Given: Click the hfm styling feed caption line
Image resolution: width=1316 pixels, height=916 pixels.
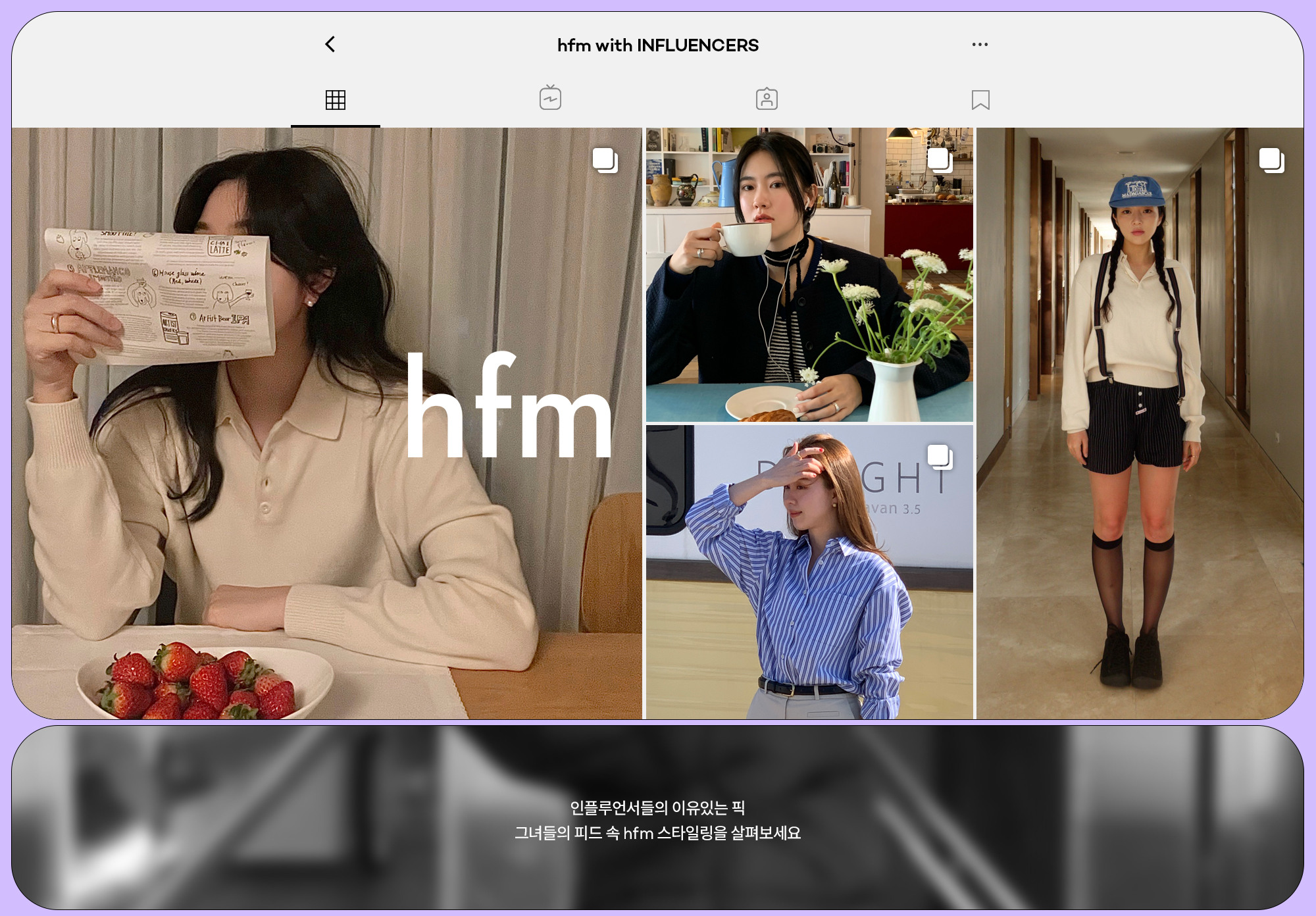Looking at the screenshot, I should pos(657,833).
